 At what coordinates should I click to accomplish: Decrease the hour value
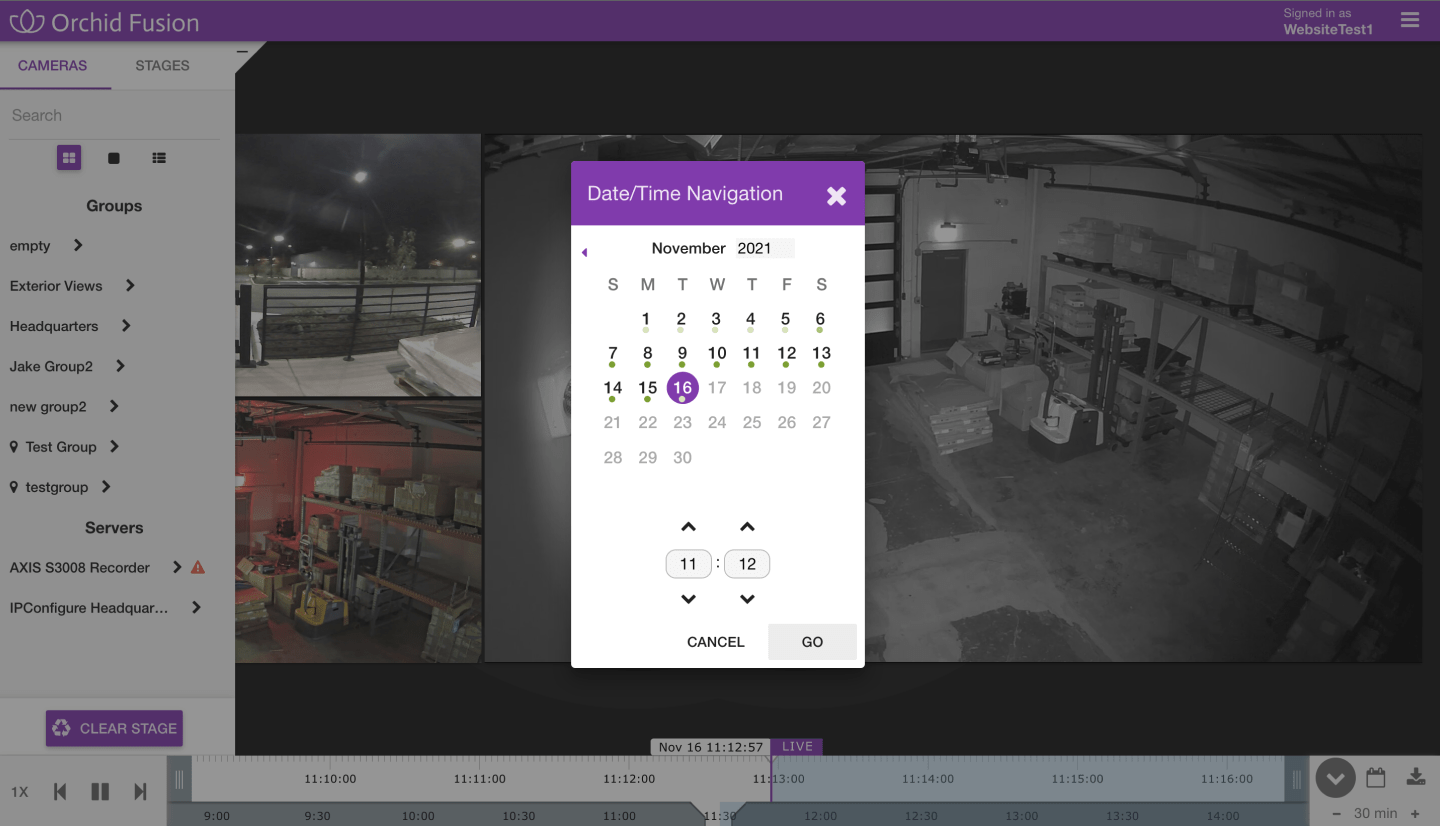tap(688, 599)
